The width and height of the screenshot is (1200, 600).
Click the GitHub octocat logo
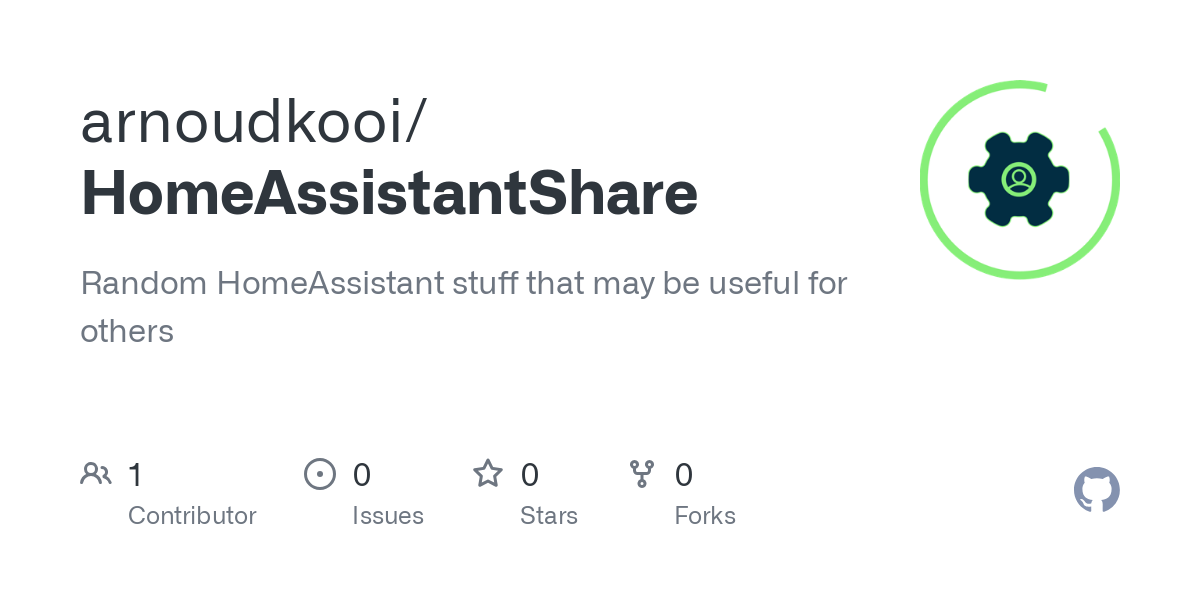[1096, 490]
